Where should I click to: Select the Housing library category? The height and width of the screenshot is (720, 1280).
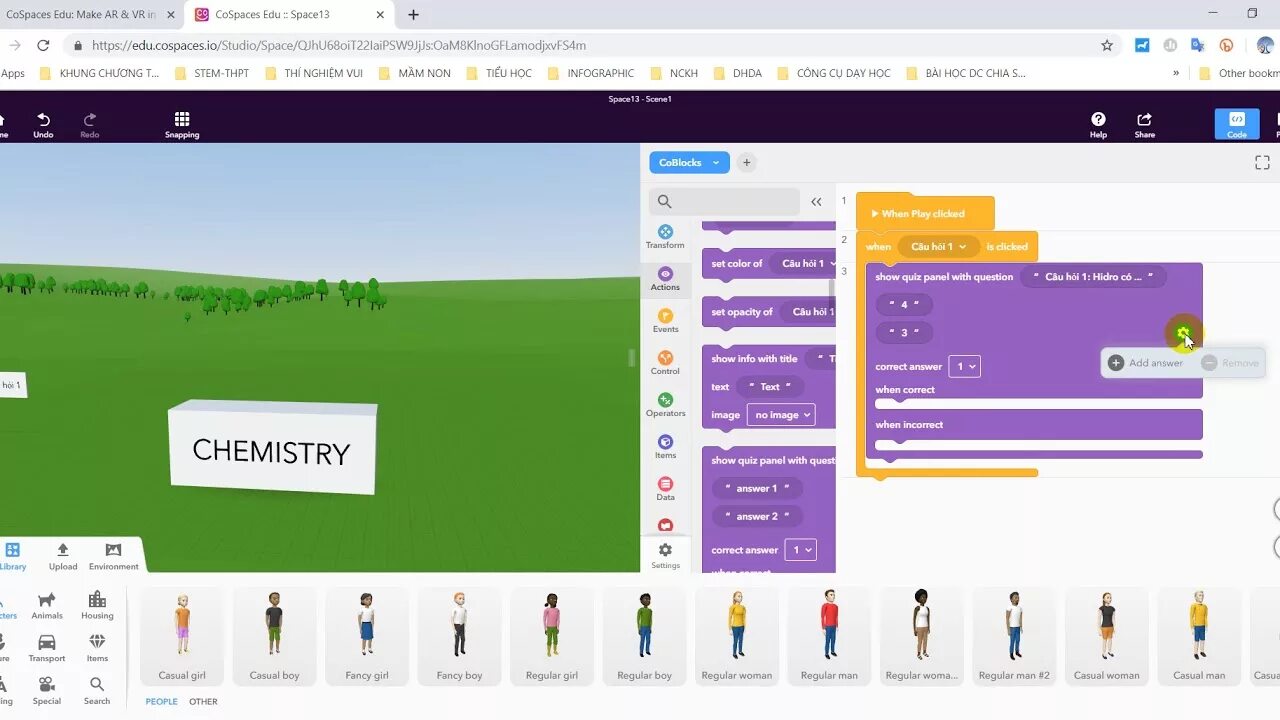click(97, 605)
